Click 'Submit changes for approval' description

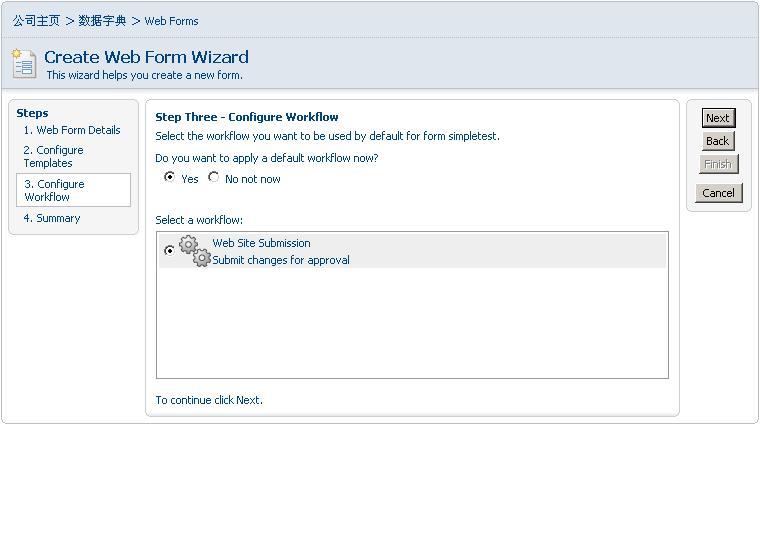click(281, 260)
